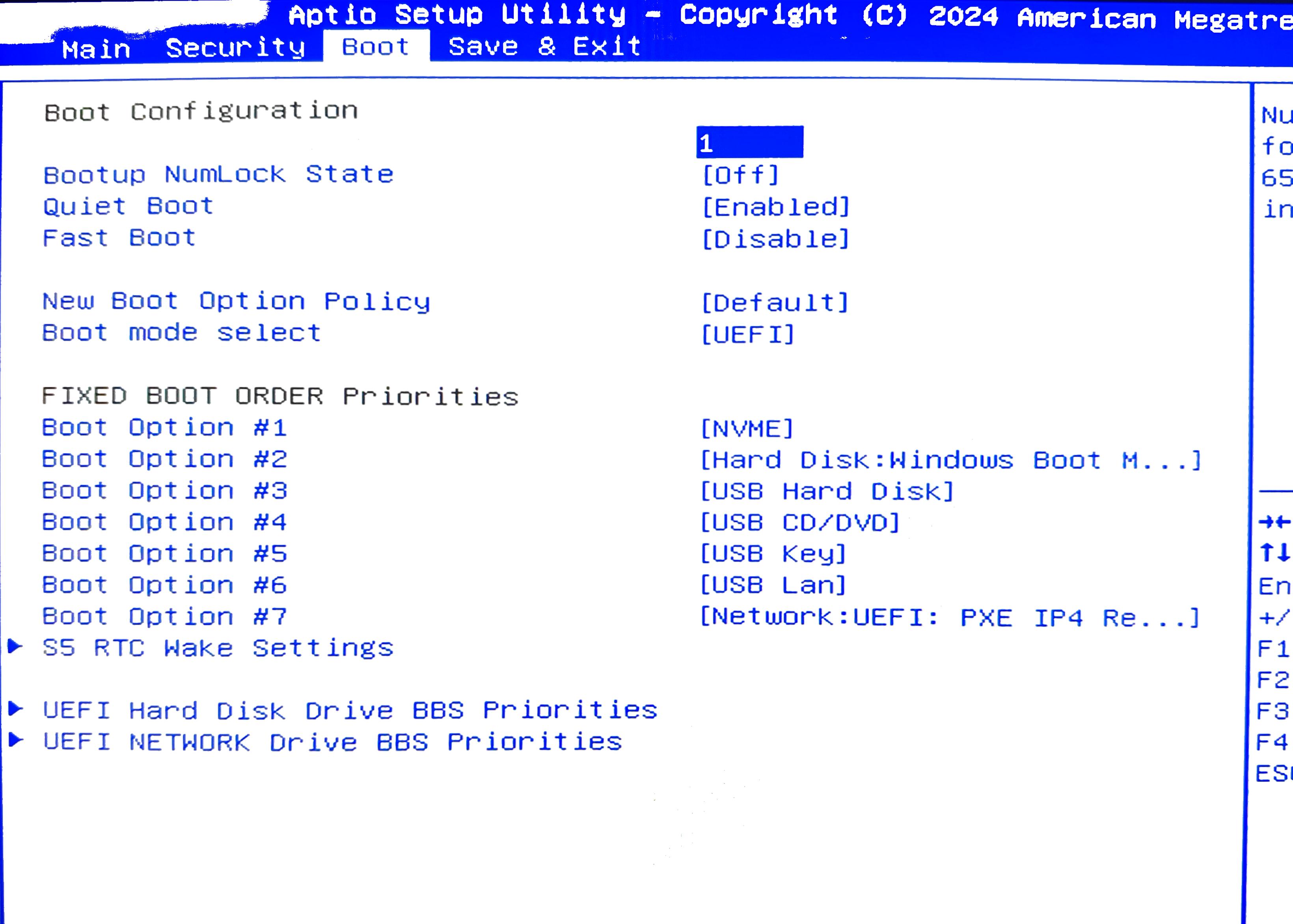Switch to the Security tab
The height and width of the screenshot is (924, 1293).
(x=235, y=48)
